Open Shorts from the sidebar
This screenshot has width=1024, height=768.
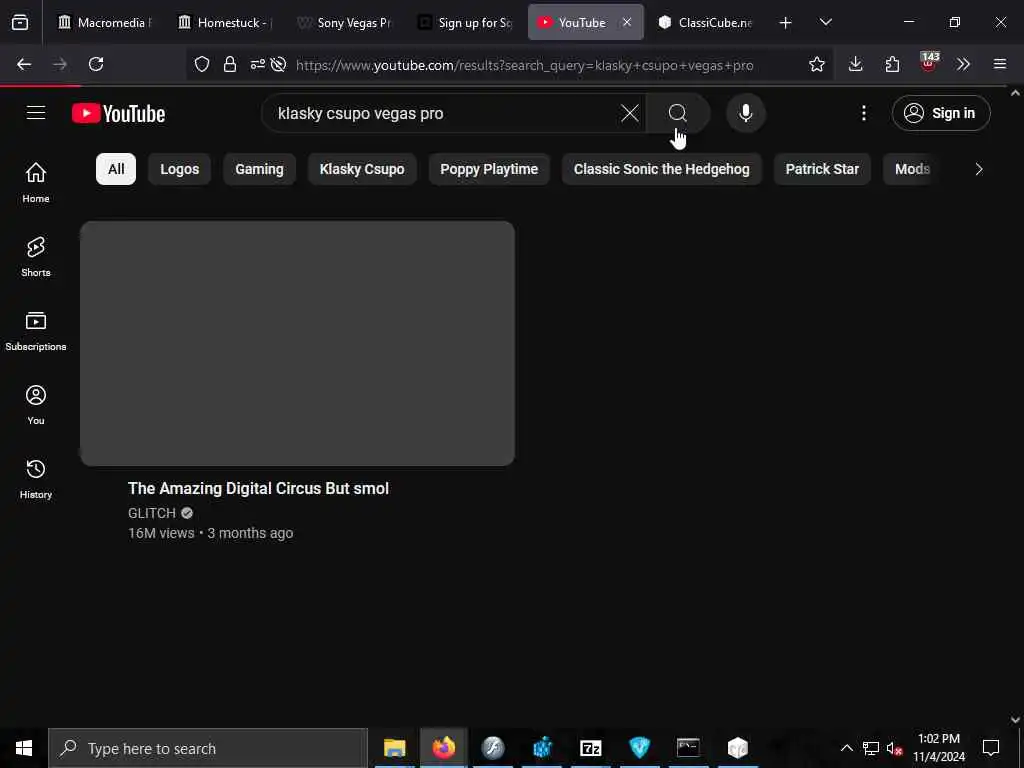36,256
